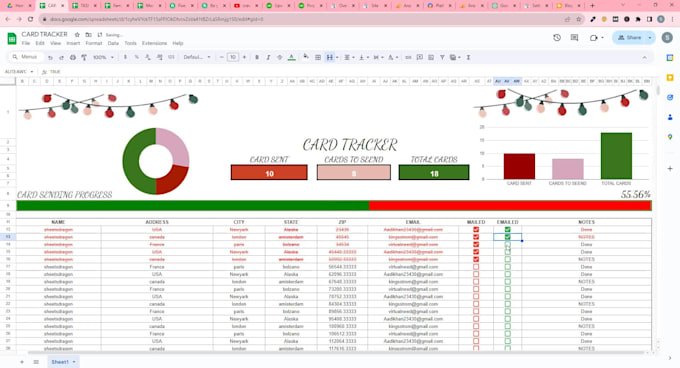Open the Sheet1 tab options arrow
This screenshot has width=680, height=368.
tap(74, 362)
